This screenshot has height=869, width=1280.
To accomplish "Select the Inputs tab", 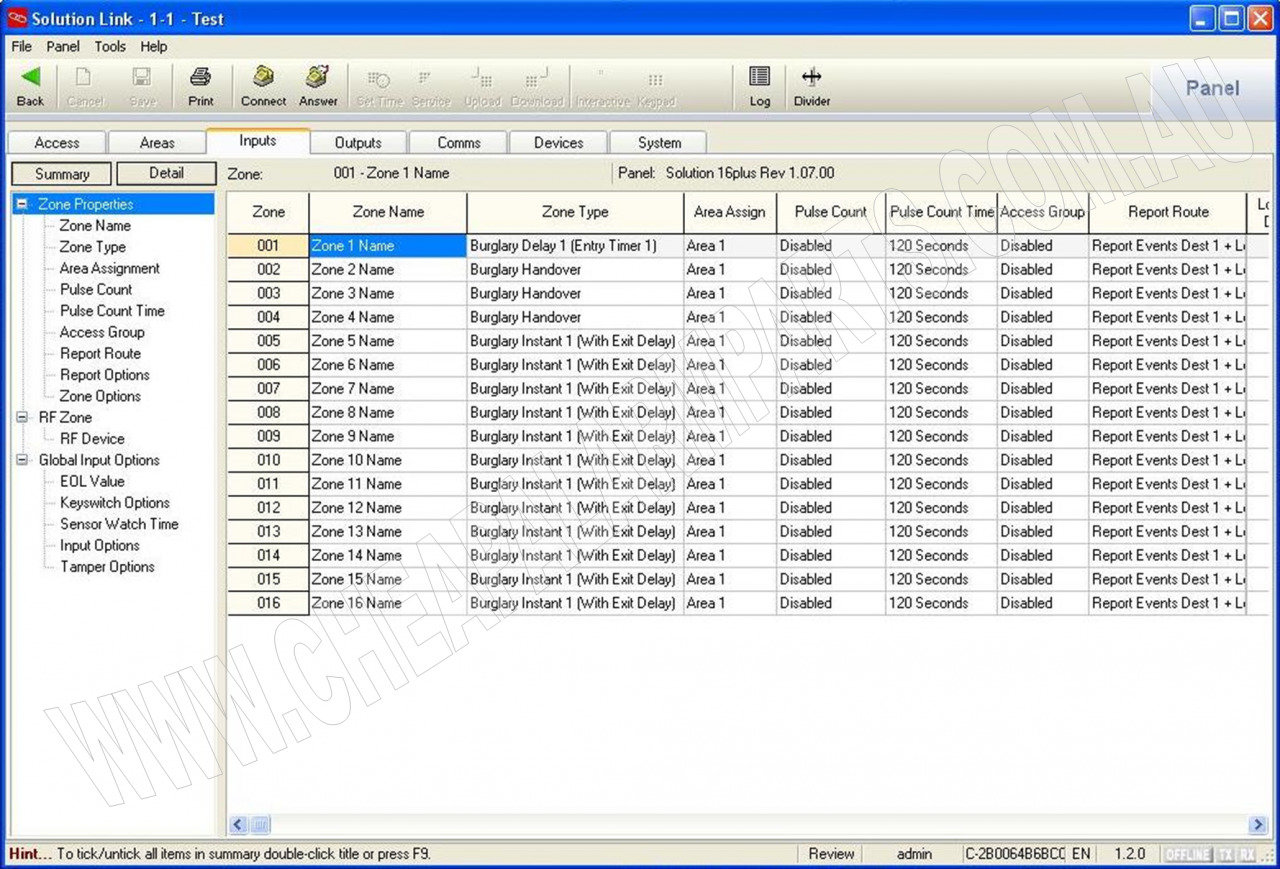I will pos(258,141).
